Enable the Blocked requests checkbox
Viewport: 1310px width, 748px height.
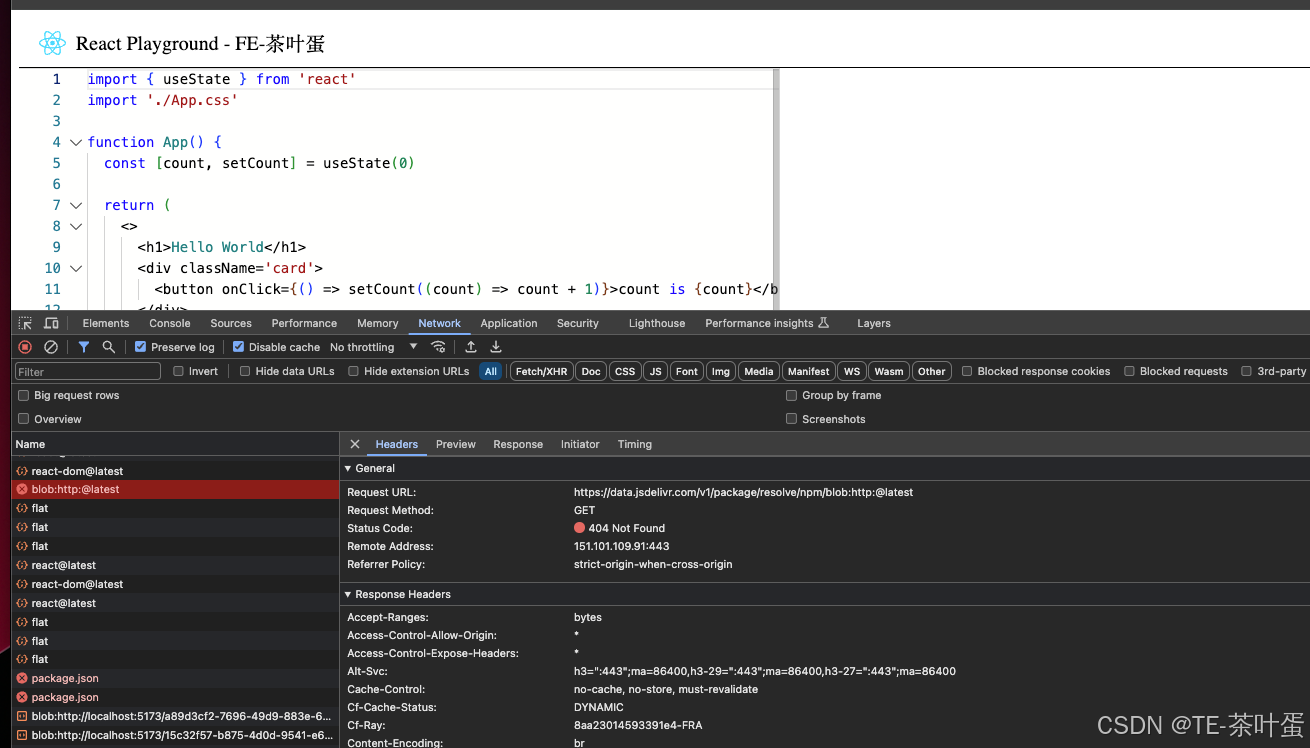pyautogui.click(x=1129, y=371)
